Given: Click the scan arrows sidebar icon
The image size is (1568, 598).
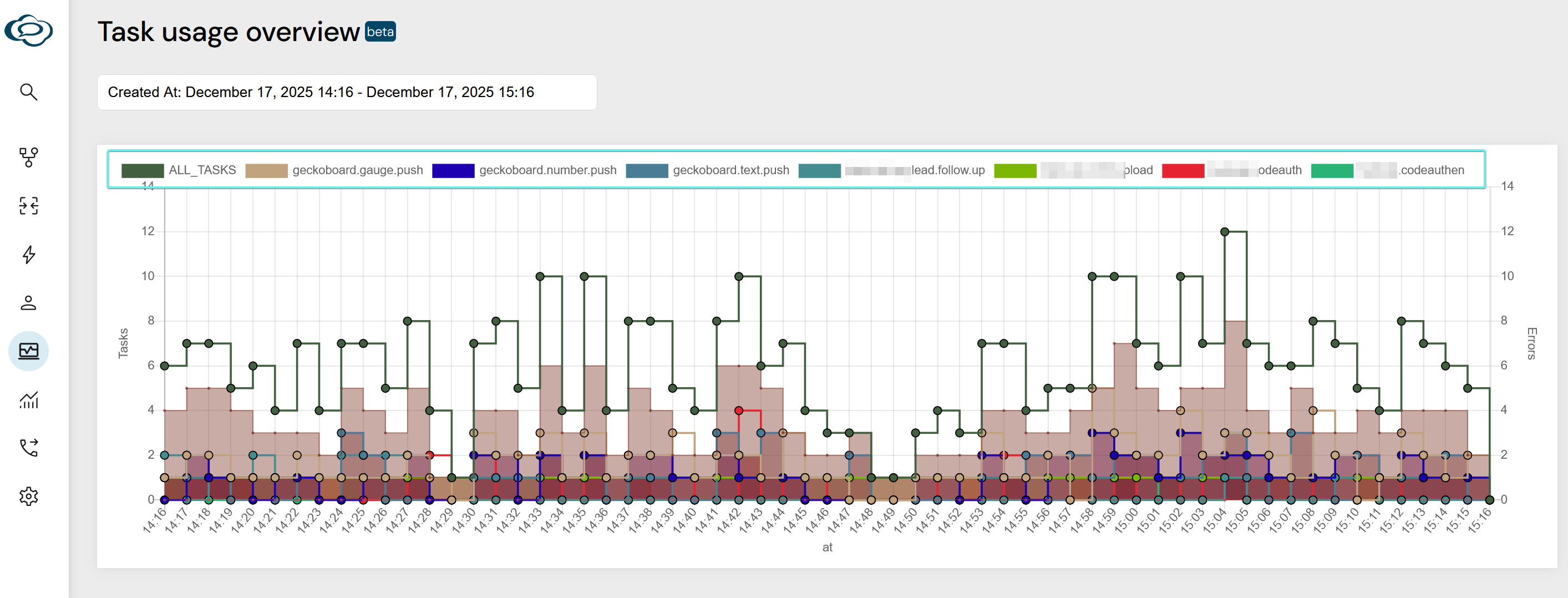Looking at the screenshot, I should pos(29,206).
